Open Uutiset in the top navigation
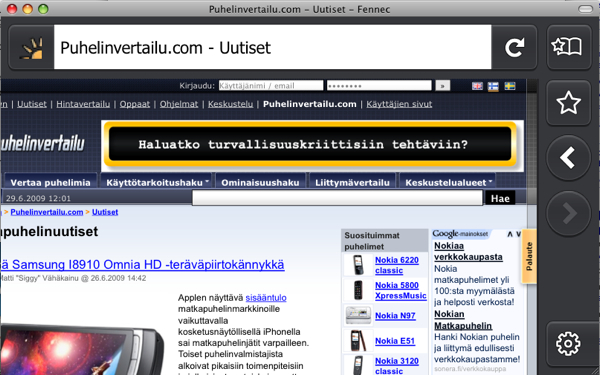Viewport: 600px width, 375px height. pos(32,104)
